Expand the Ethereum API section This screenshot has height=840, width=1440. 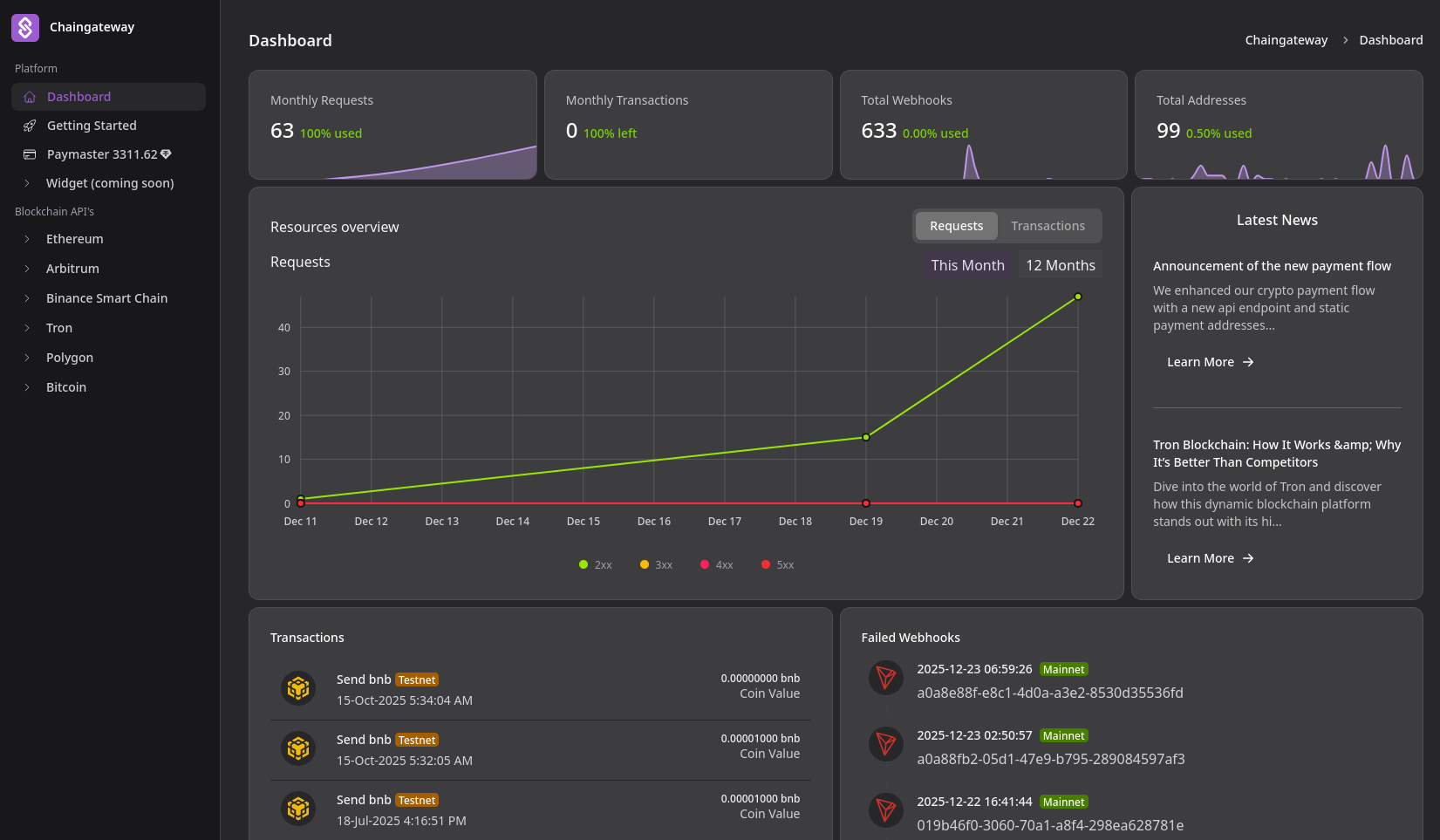[x=74, y=239]
